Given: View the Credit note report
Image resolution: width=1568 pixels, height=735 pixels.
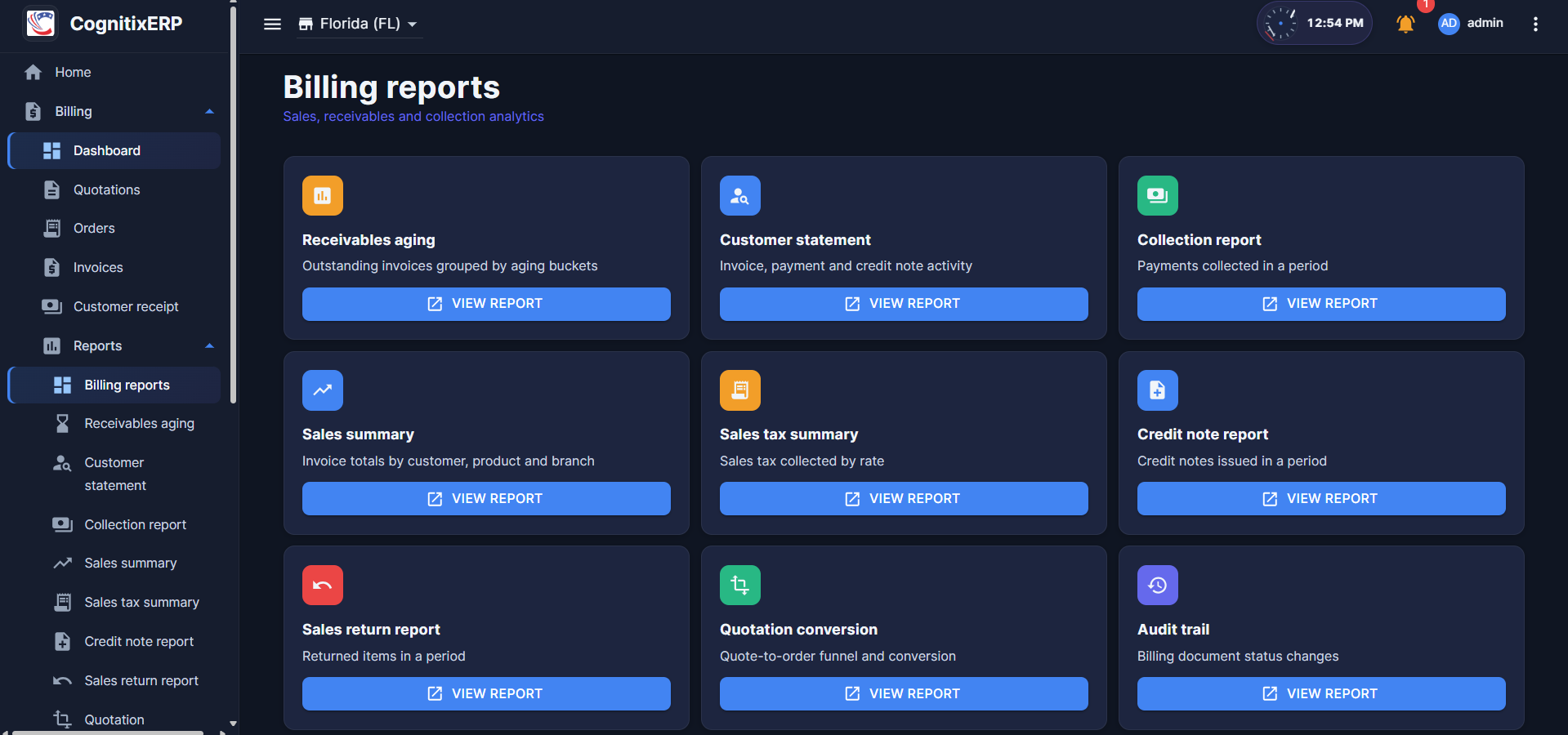Looking at the screenshot, I should pos(1321,498).
